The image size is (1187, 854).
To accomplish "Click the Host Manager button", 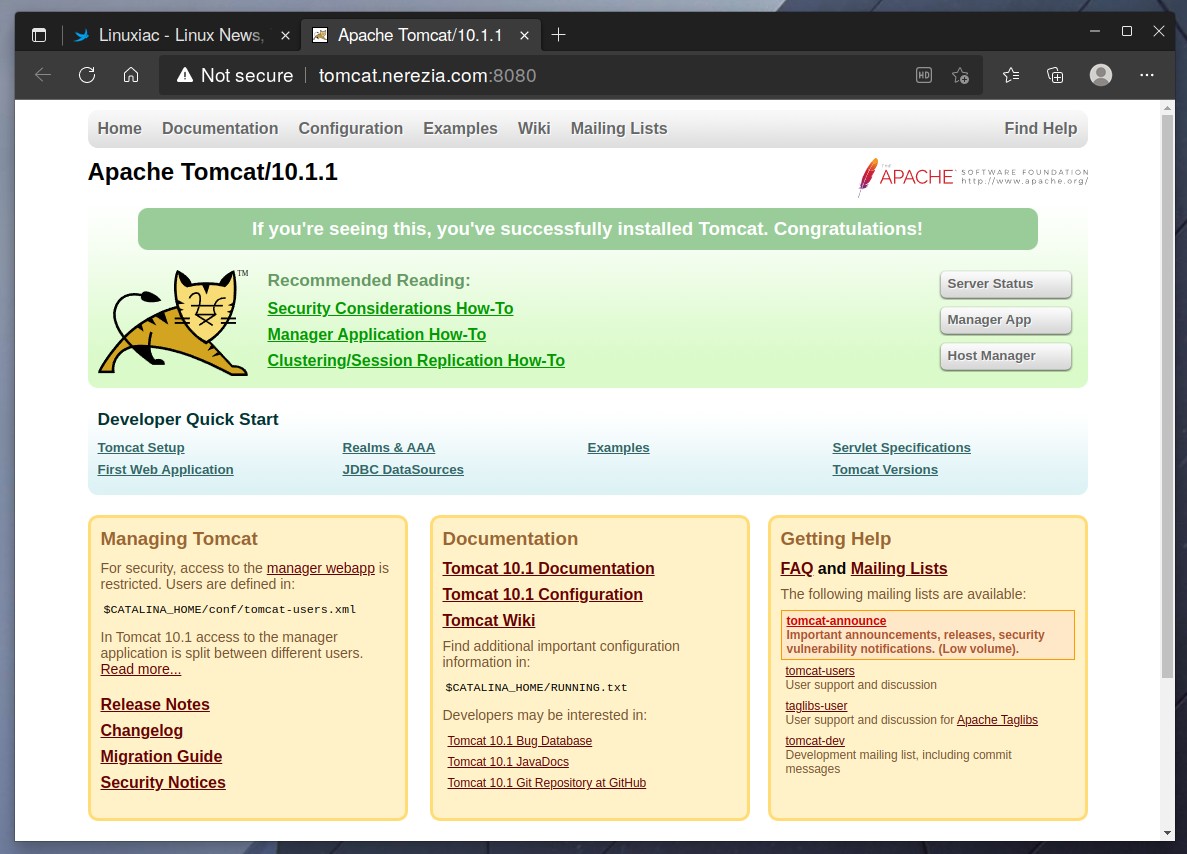I will [x=1005, y=356].
